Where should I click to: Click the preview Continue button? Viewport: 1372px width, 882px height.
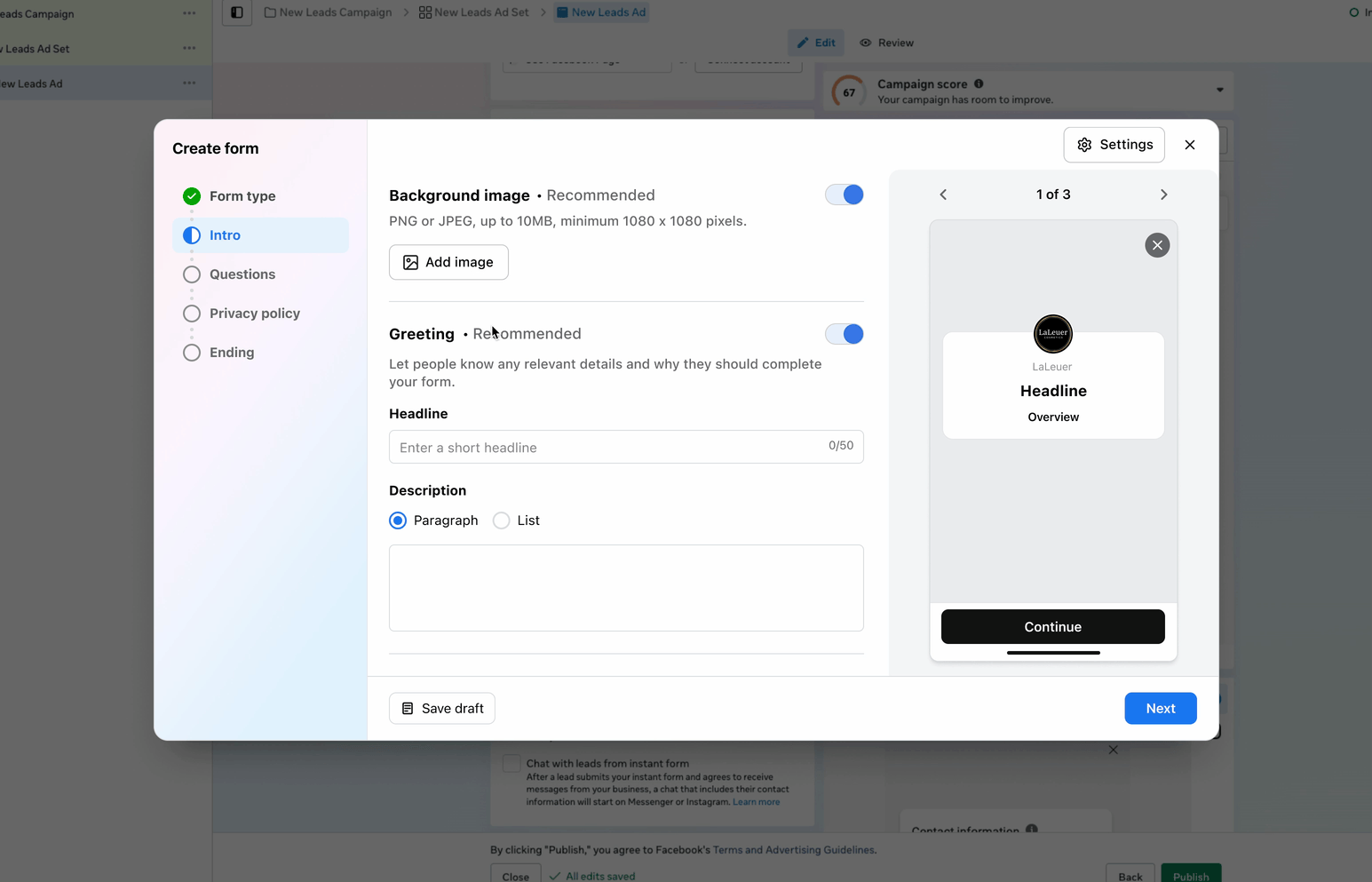[1052, 626]
